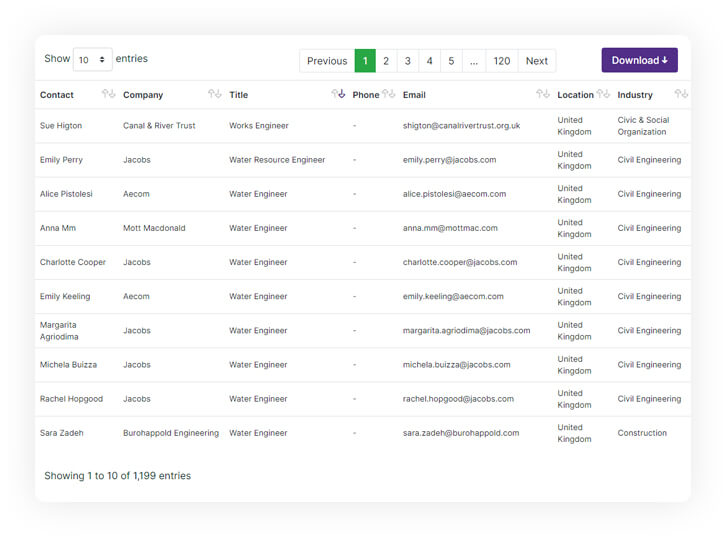Click the Civic & Social Organization cell
Screen dimensions: 725x537
coord(643,126)
